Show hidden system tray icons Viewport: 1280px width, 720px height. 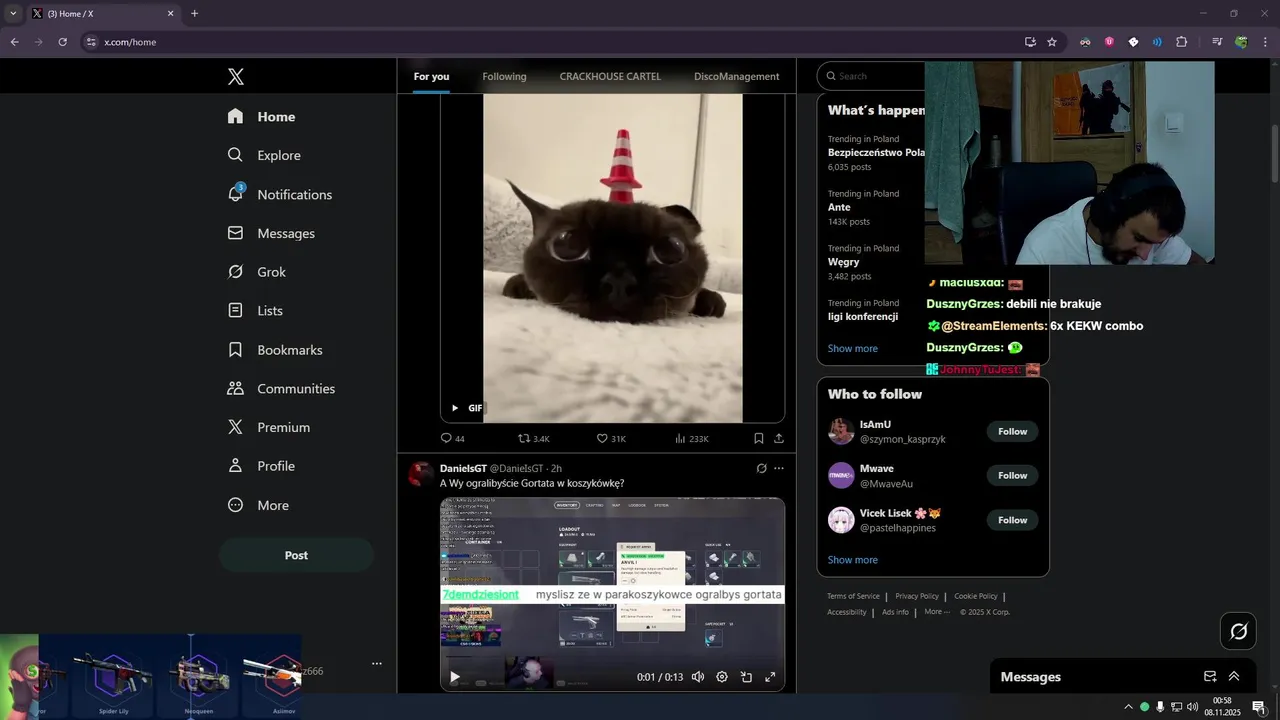coord(1129,707)
